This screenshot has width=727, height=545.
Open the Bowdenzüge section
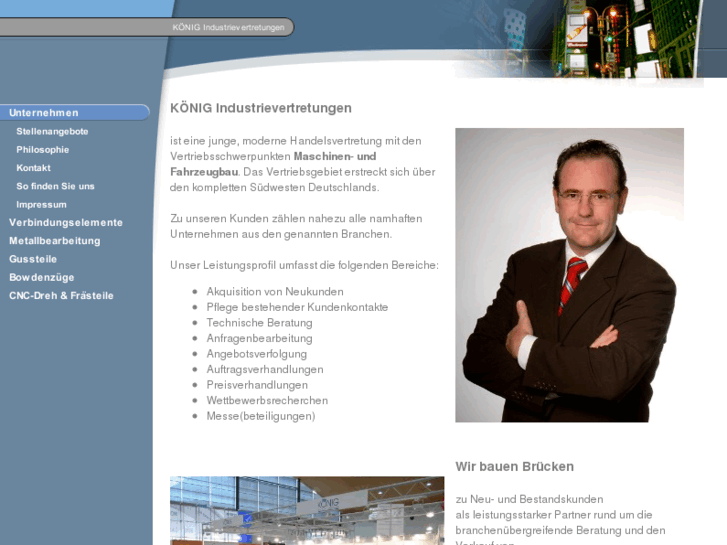point(42,277)
